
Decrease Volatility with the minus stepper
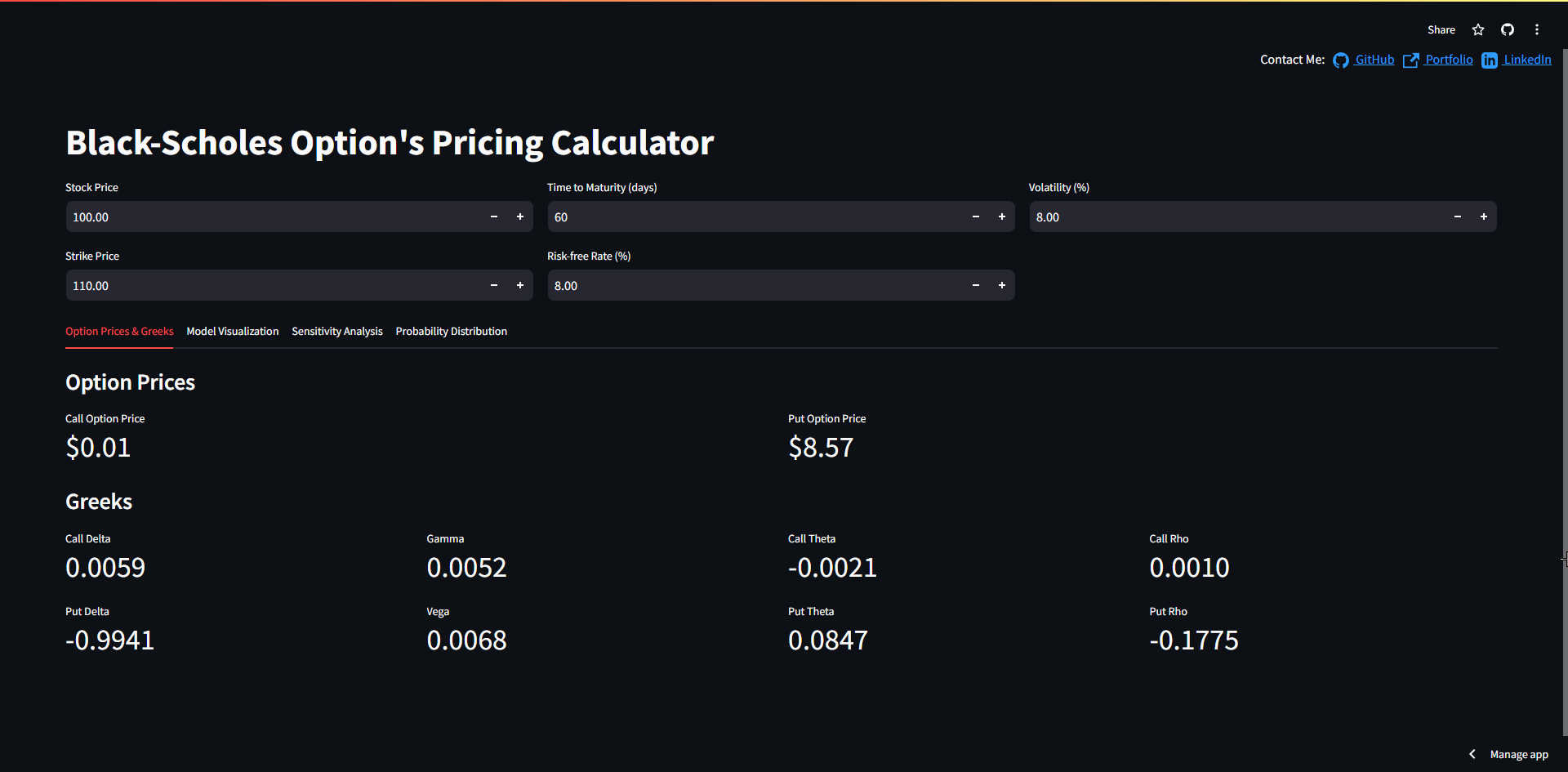(1458, 216)
